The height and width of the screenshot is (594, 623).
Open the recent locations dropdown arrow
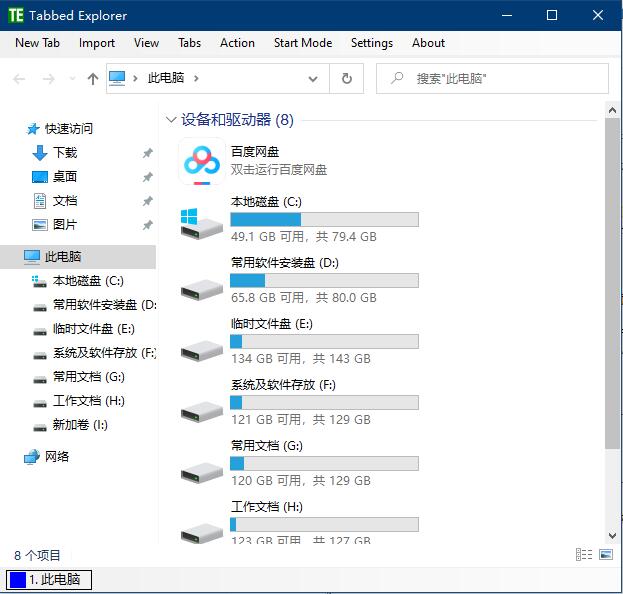tap(71, 79)
